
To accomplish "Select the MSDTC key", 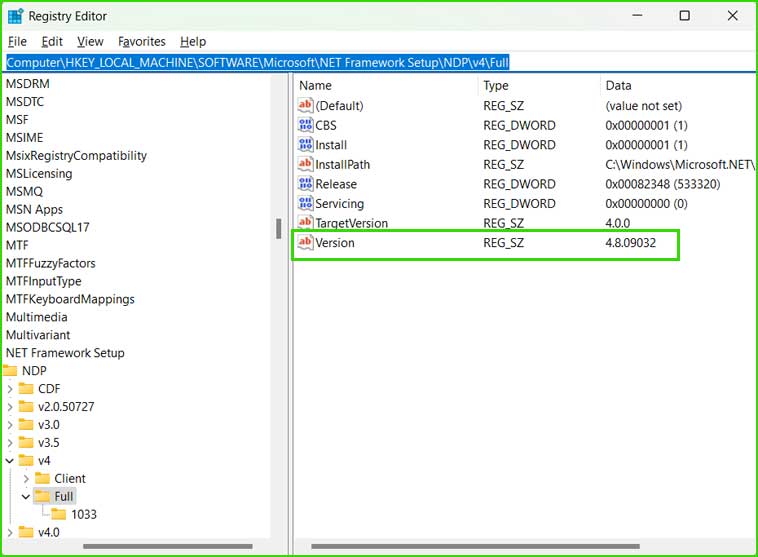I will tap(25, 102).
